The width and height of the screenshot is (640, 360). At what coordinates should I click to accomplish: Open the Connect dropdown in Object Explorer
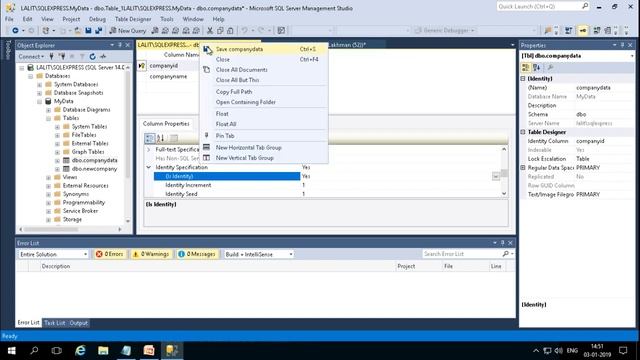tap(31, 56)
